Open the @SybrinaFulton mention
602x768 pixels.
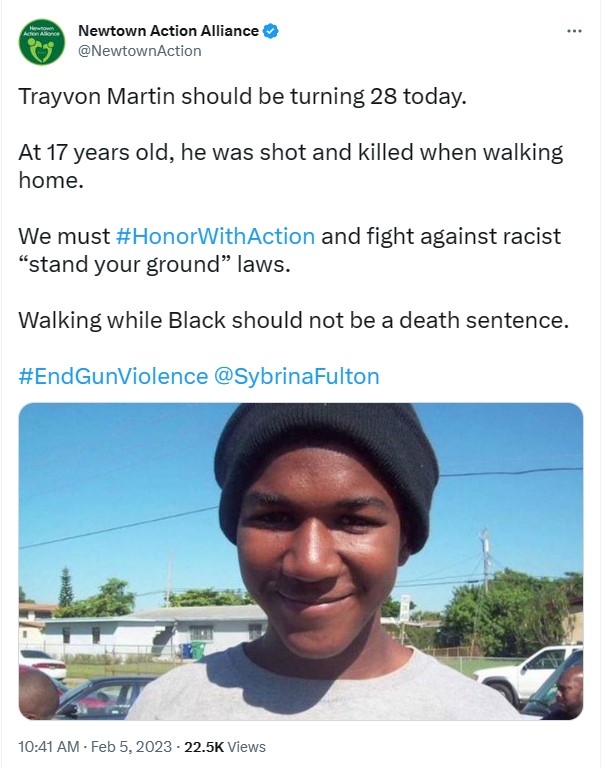click(296, 376)
